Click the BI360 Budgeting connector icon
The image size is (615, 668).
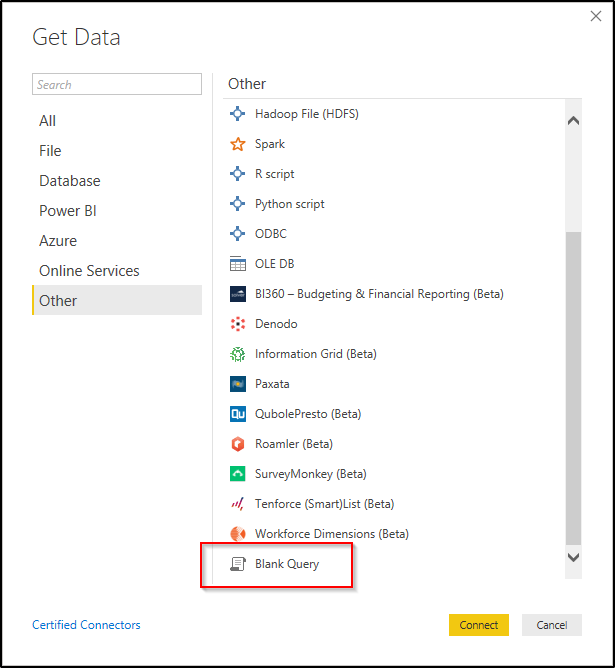point(238,294)
